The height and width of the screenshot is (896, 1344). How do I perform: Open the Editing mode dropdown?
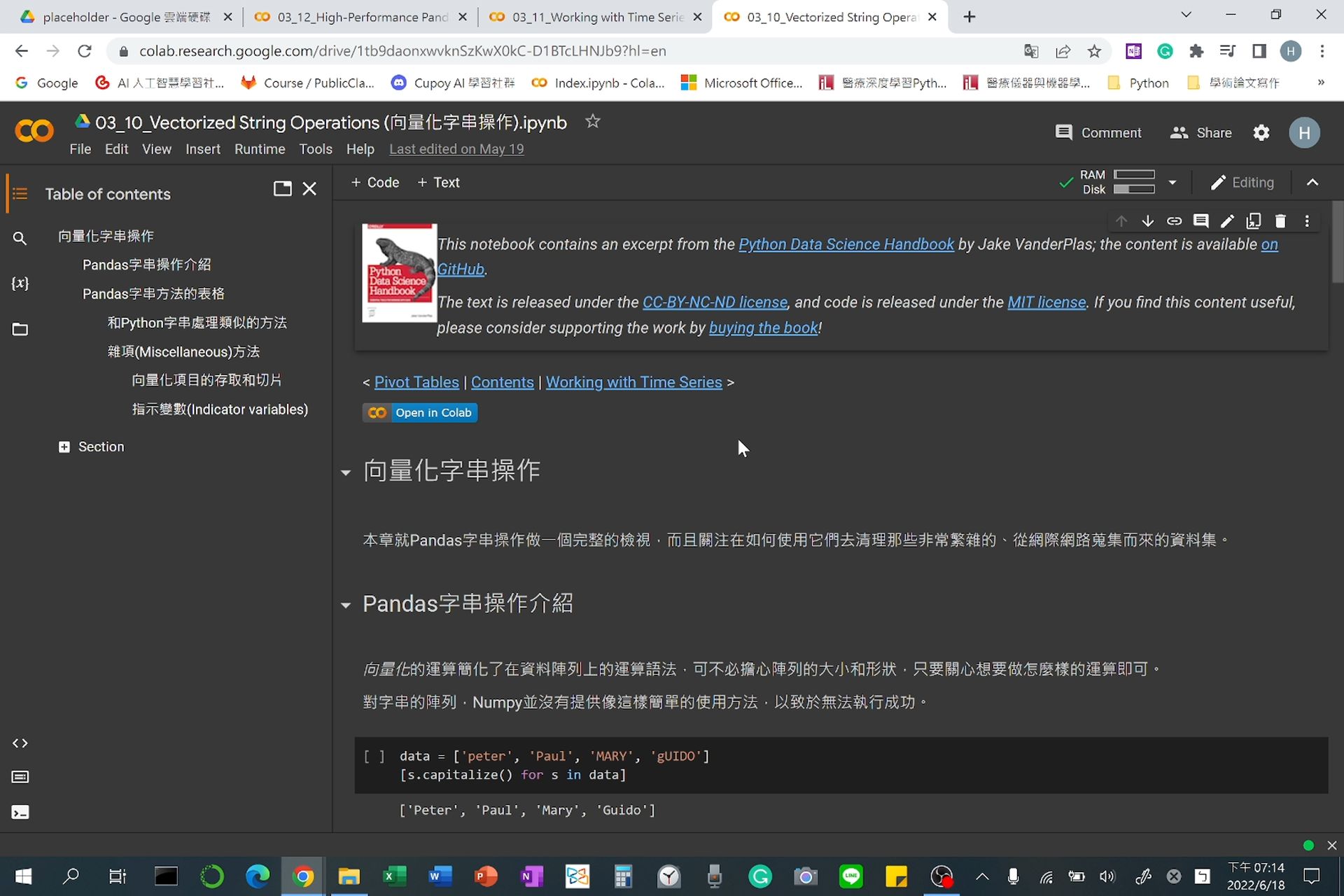click(1243, 182)
